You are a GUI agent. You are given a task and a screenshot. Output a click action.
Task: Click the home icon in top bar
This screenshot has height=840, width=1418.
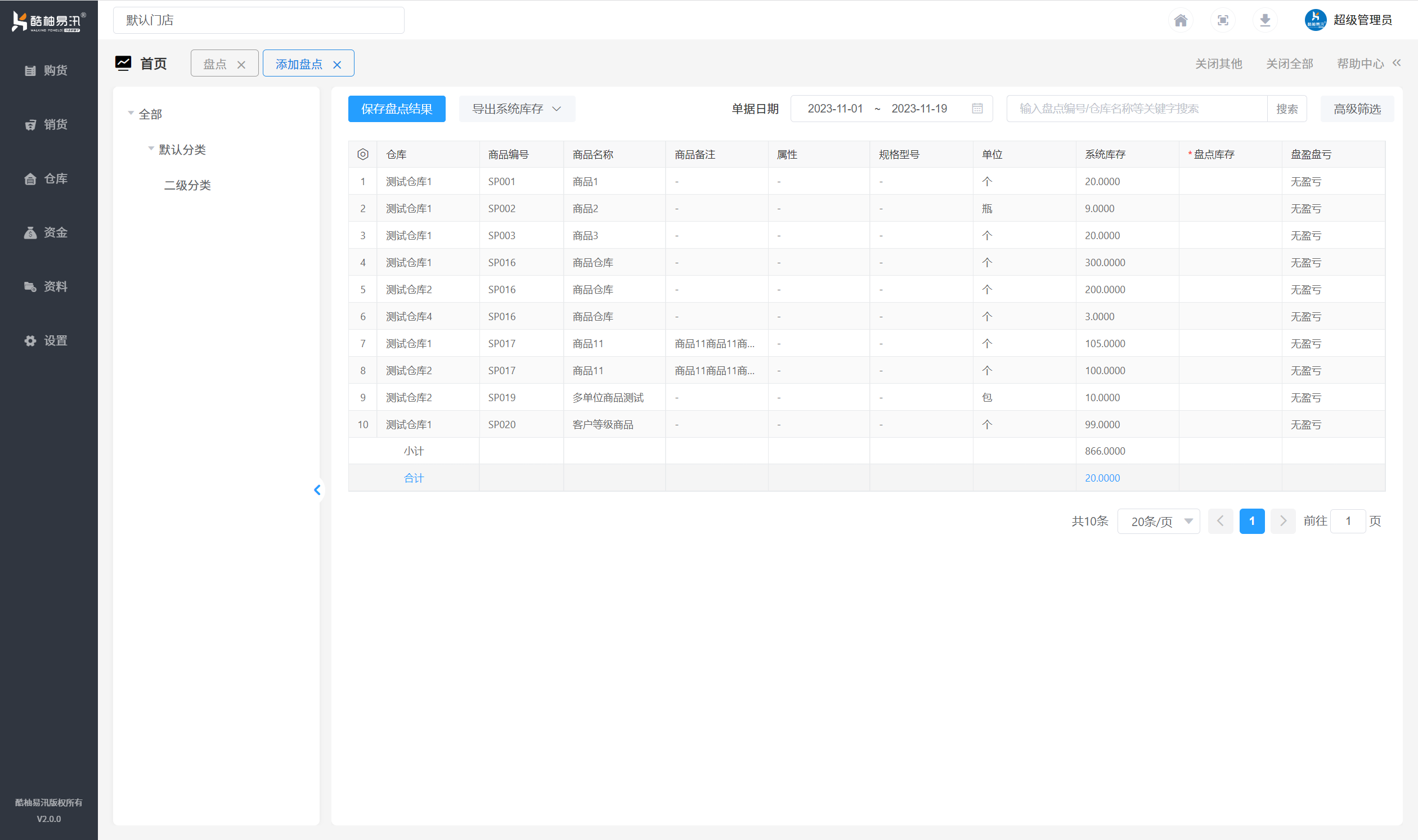point(1180,20)
